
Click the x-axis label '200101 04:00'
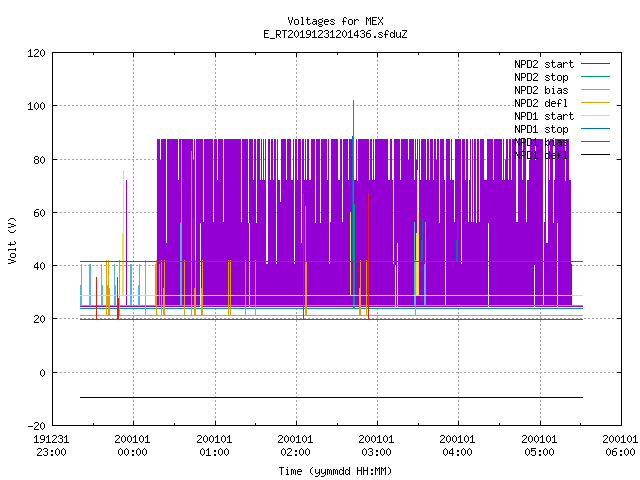(x=457, y=446)
